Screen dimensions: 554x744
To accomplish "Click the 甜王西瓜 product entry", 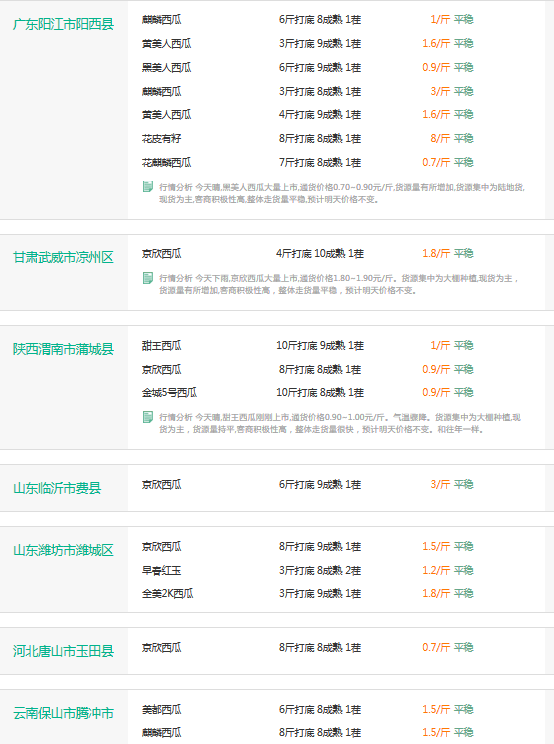I will coord(161,345).
